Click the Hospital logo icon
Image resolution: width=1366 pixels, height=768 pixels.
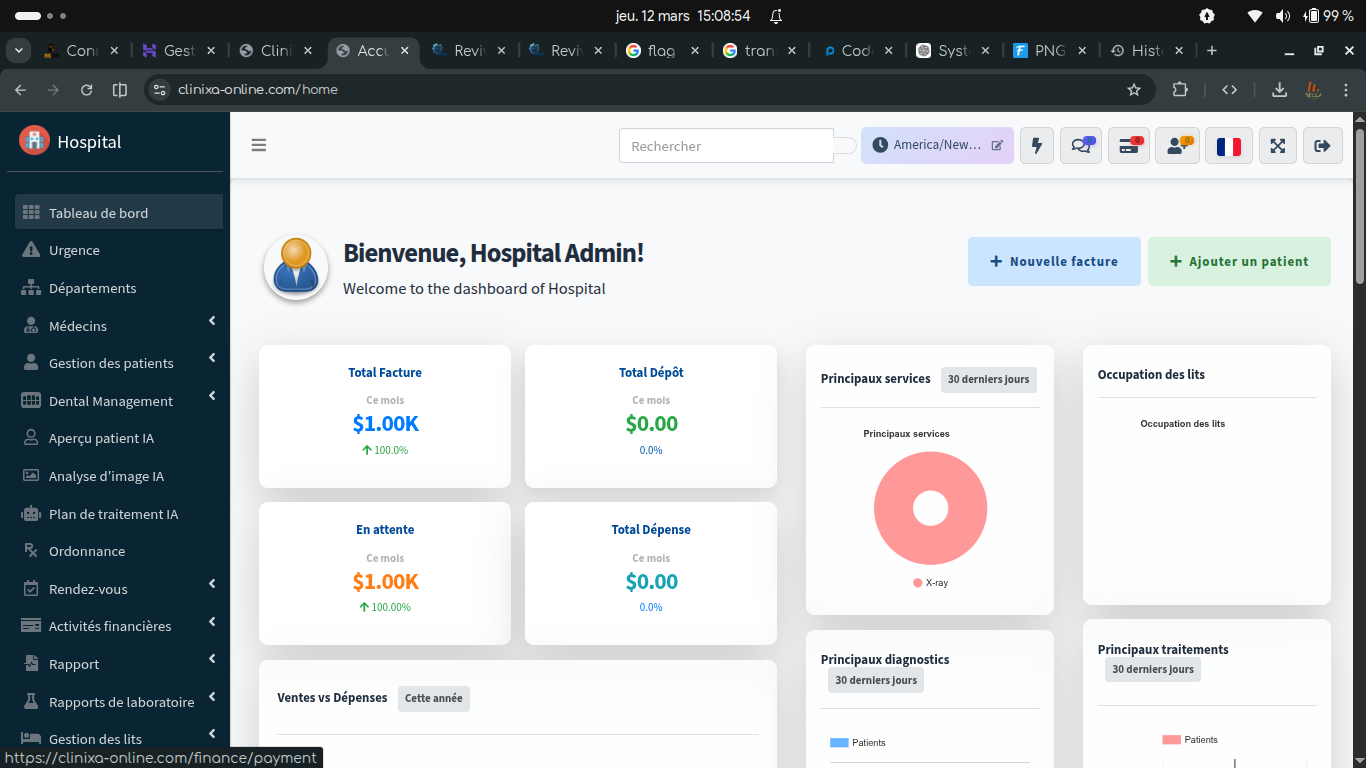[34, 141]
